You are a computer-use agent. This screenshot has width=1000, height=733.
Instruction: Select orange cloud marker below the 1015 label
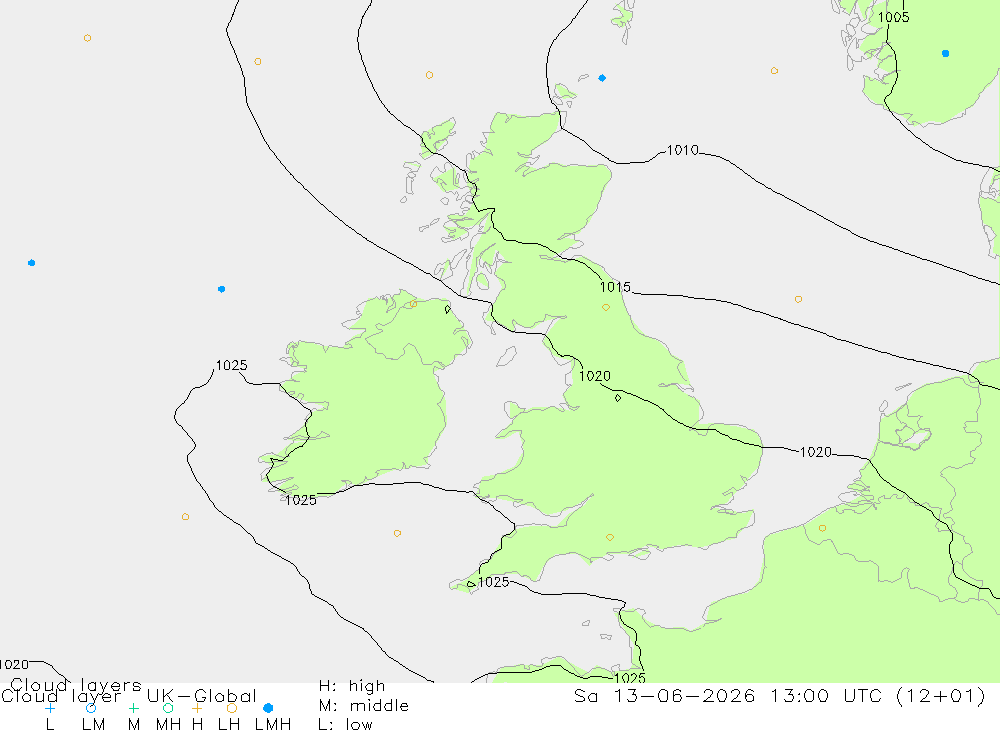point(606,307)
